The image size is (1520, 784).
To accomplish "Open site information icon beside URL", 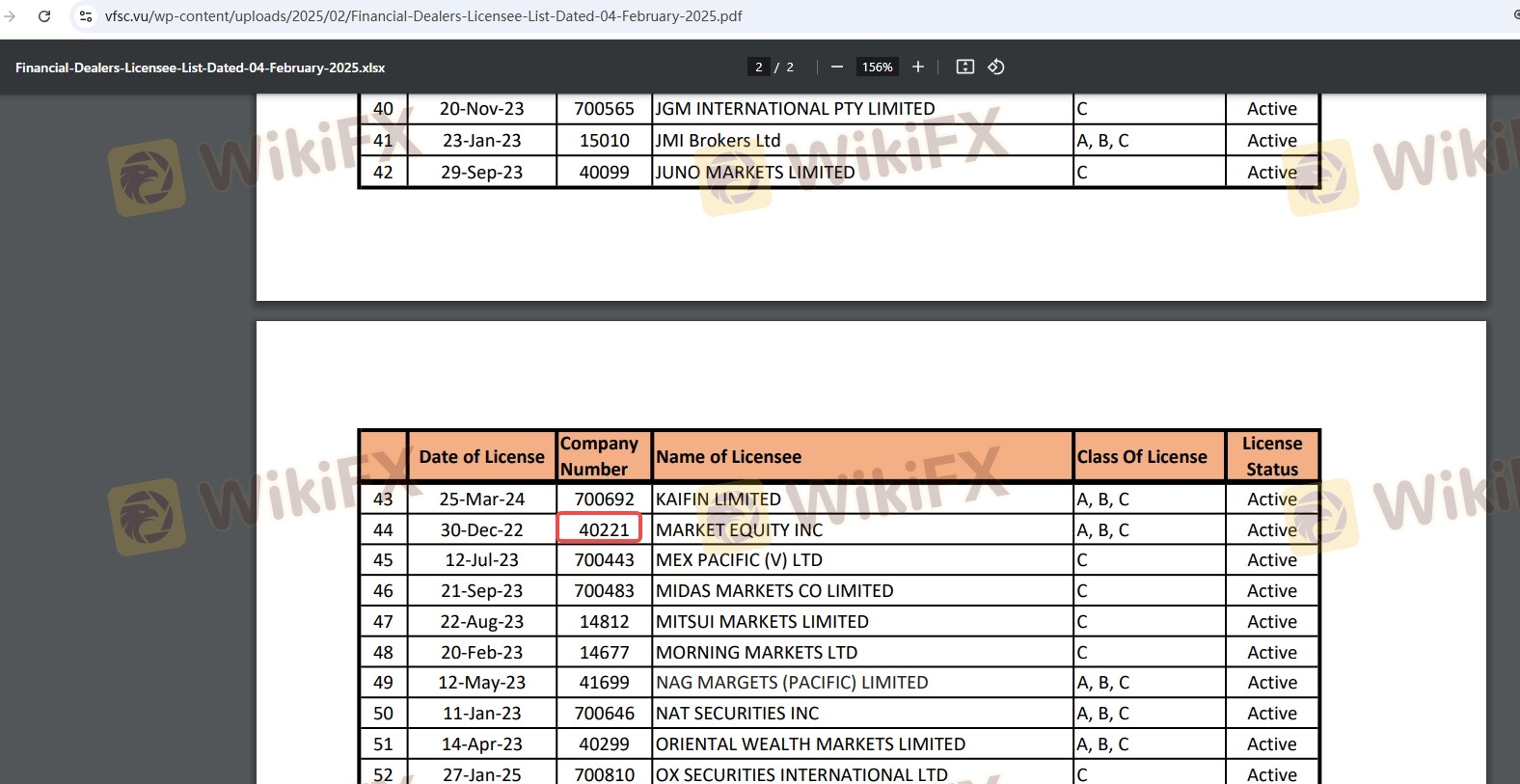I will [86, 16].
